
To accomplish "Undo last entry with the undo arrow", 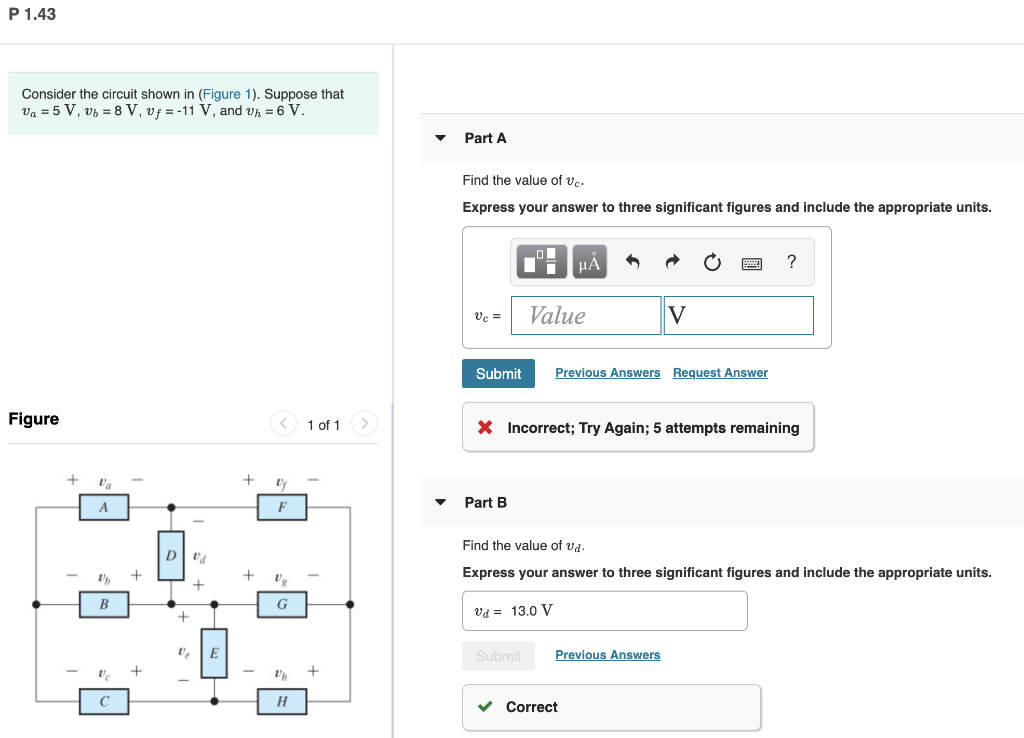I will [631, 261].
